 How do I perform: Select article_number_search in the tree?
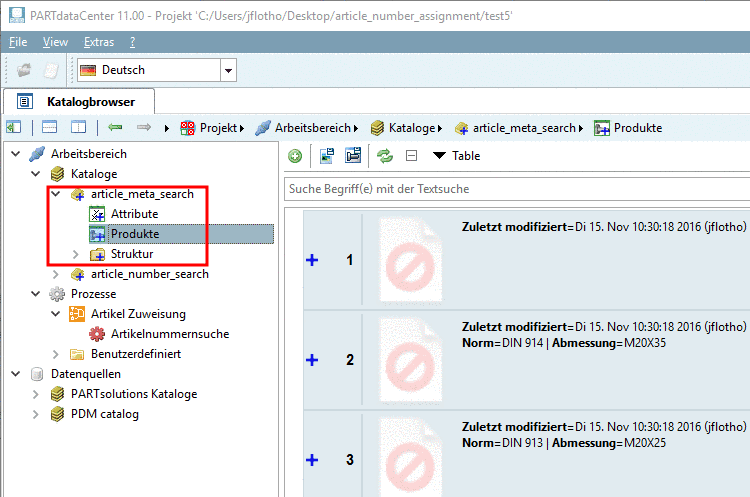150,274
